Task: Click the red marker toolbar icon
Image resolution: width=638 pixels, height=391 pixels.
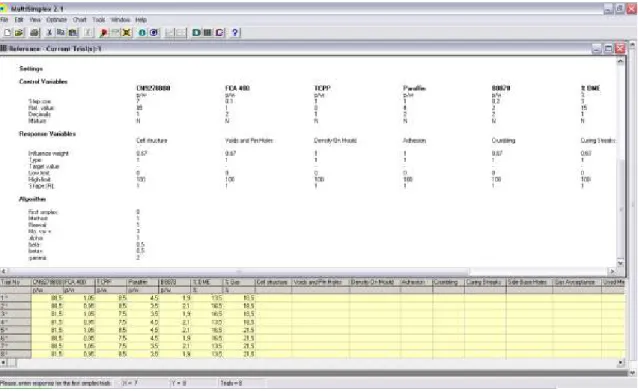Action: pos(103,33)
